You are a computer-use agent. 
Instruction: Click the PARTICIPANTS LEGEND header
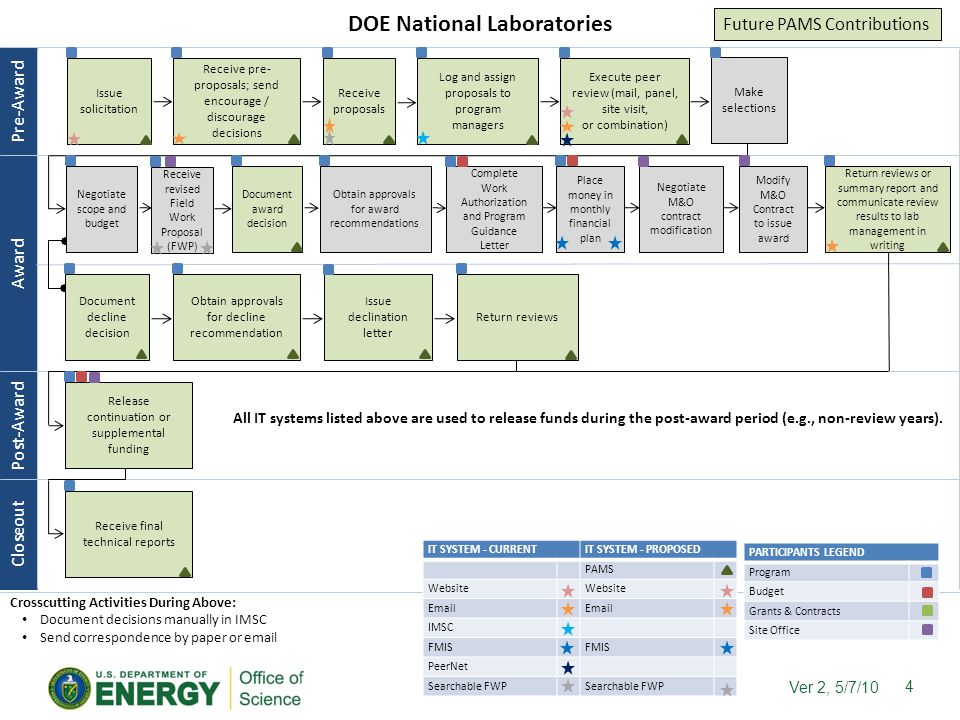[x=841, y=552]
